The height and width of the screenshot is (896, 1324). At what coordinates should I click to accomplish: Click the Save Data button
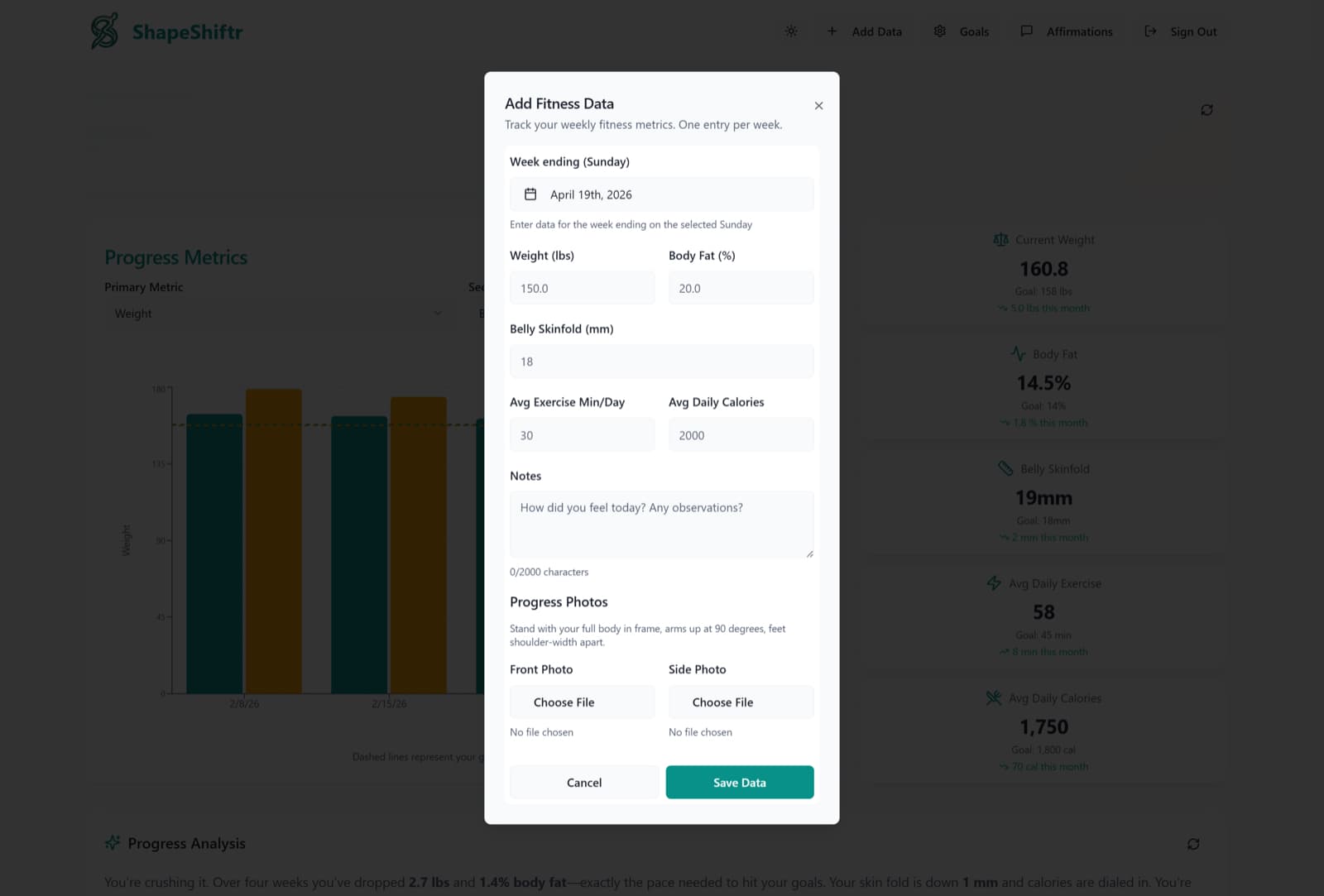740,783
